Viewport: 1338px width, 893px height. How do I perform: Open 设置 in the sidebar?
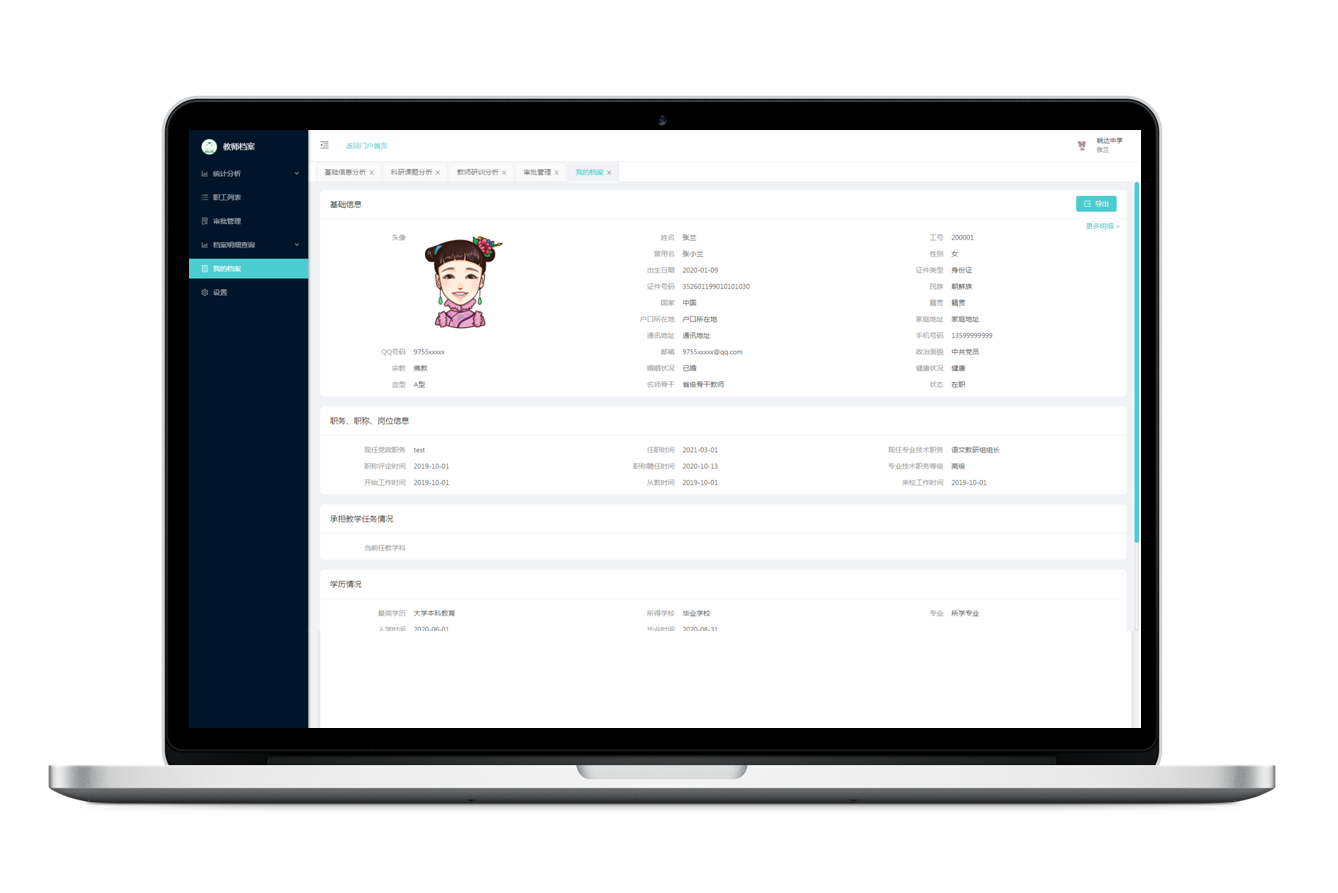tap(248, 293)
